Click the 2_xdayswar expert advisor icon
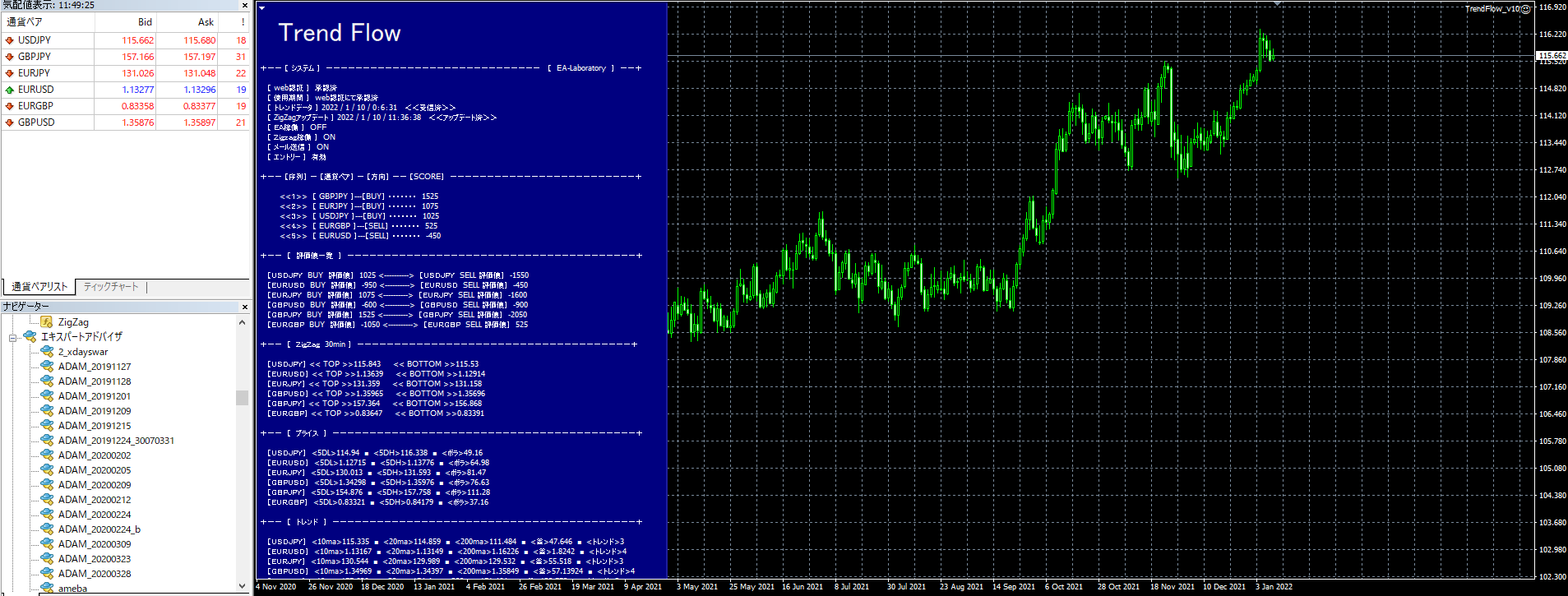This screenshot has height=596, width=1568. click(x=47, y=352)
